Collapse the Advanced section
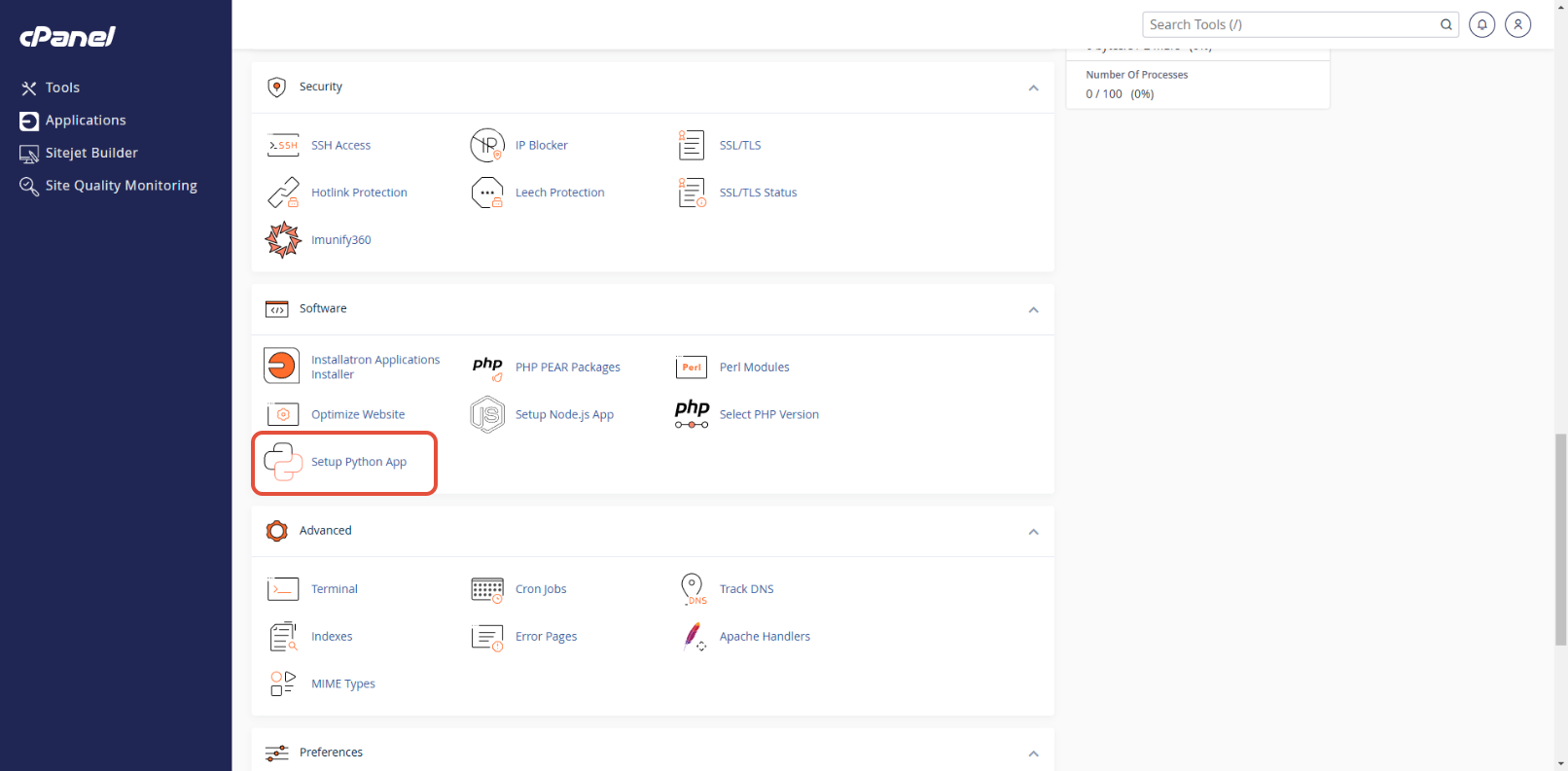This screenshot has width=1568, height=771. tap(1033, 532)
